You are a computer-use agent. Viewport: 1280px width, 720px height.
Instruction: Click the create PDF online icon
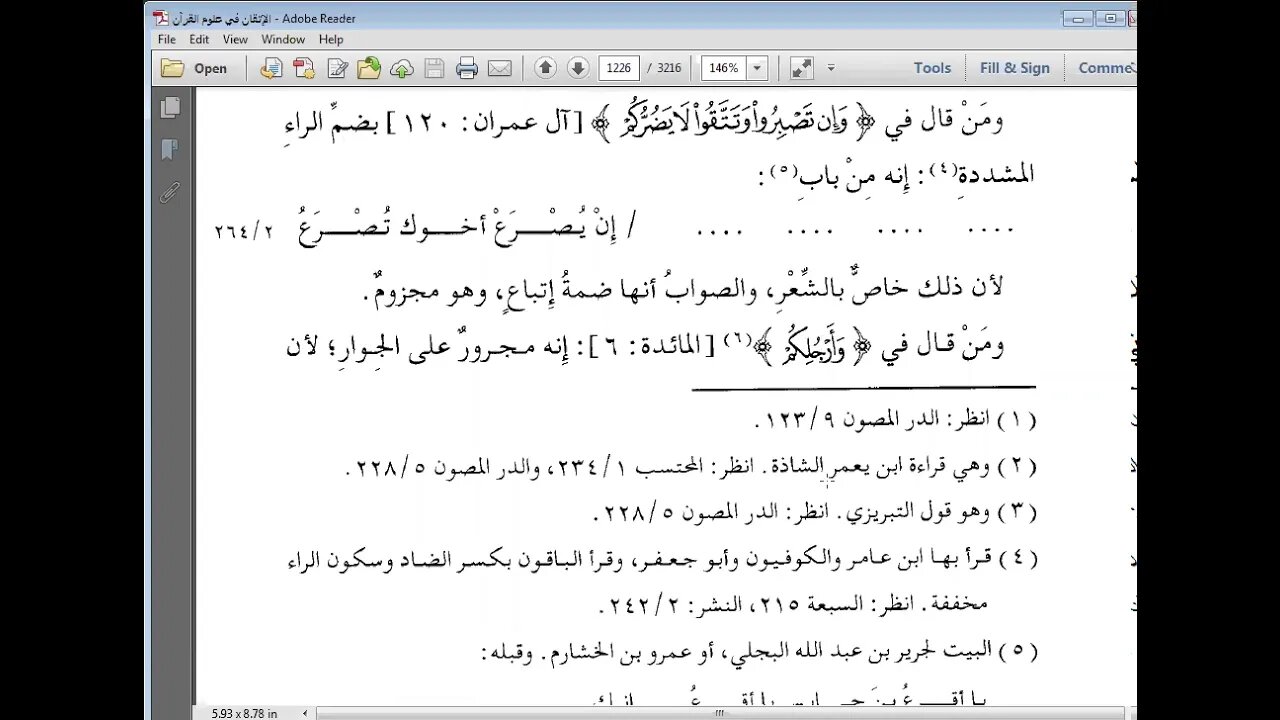point(304,68)
